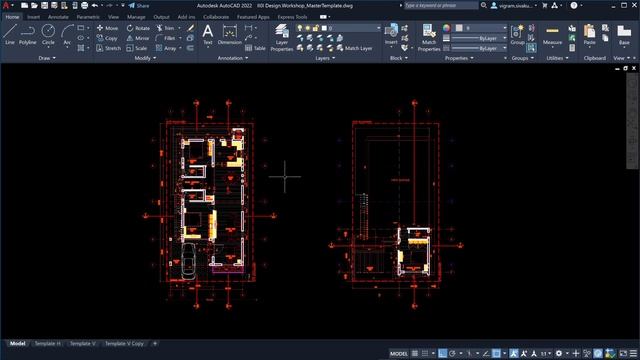Click Match Properties tool
The height and width of the screenshot is (360, 640).
(429, 38)
